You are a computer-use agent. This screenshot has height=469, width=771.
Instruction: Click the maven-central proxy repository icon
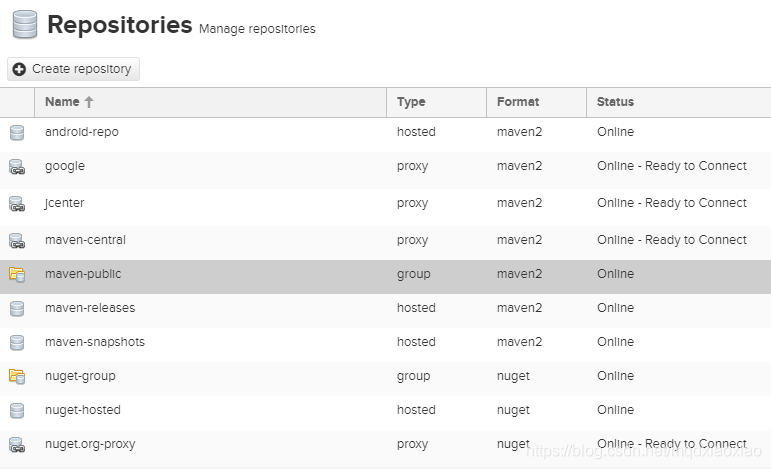(x=17, y=241)
